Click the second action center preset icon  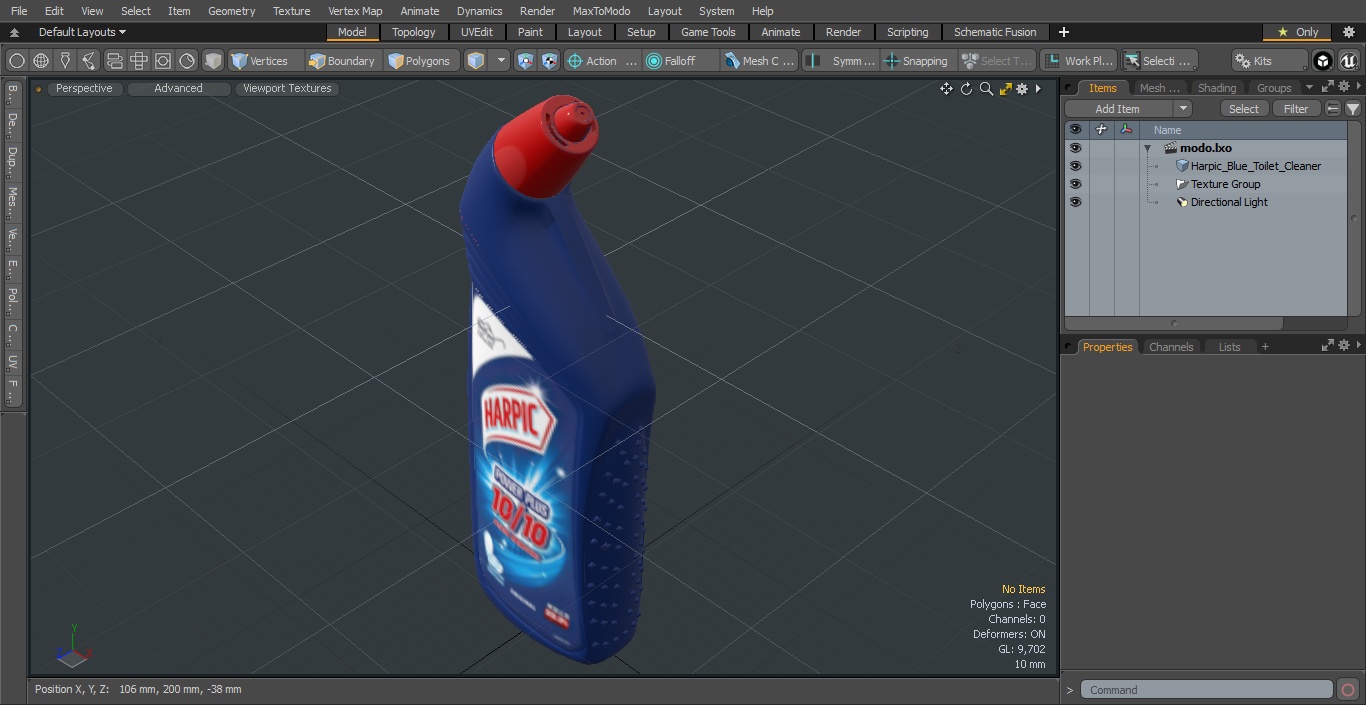pos(550,61)
